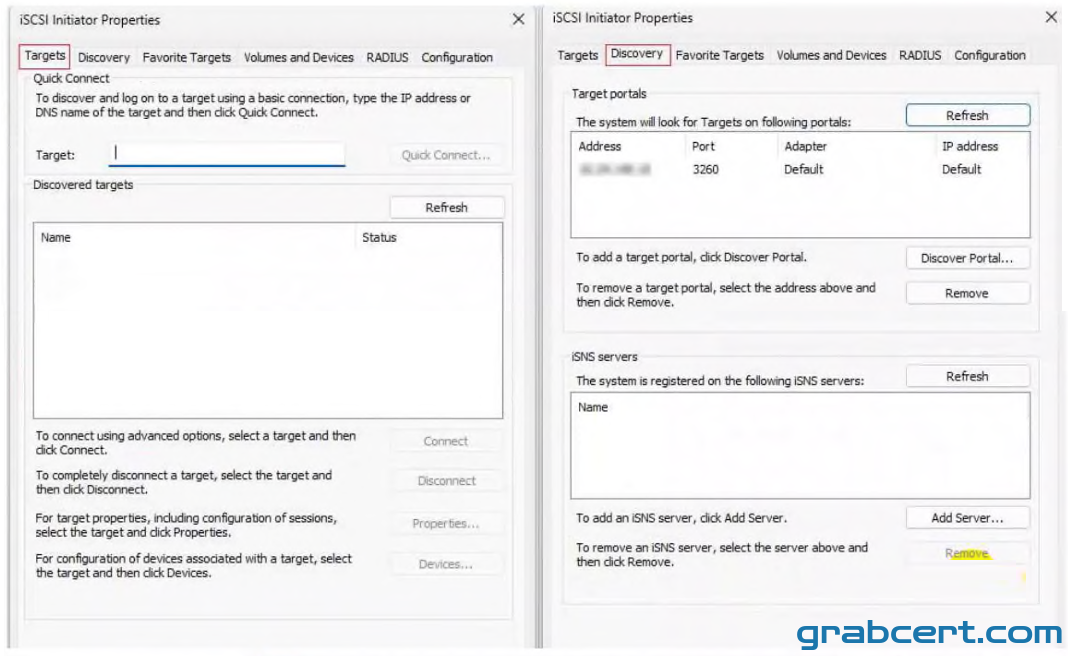The image size is (1068, 656).
Task: Switch to Volumes and Devices tab in left window
Action: click(x=298, y=58)
